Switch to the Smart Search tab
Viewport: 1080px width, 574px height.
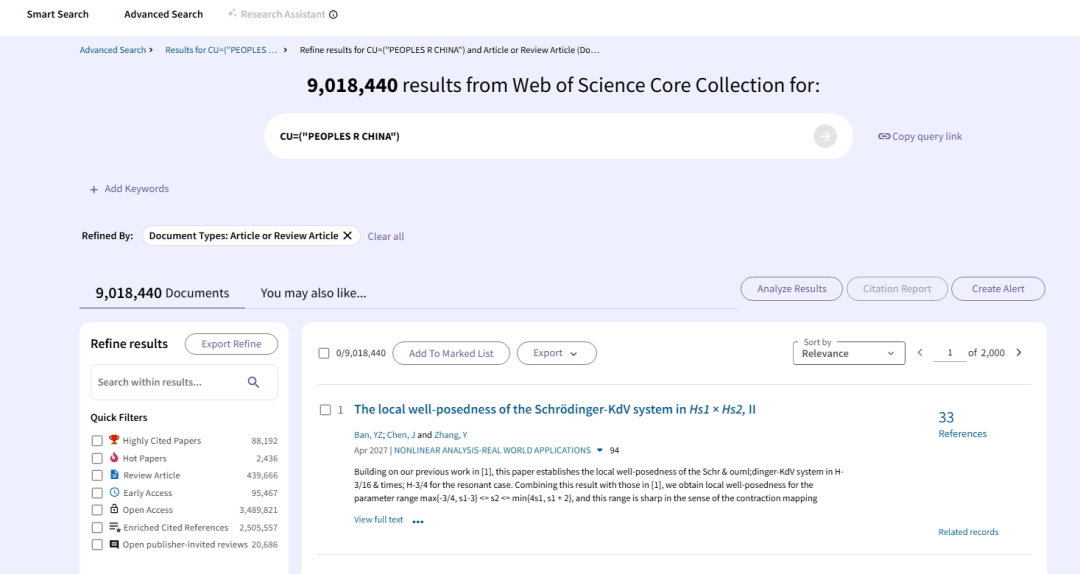pos(57,14)
